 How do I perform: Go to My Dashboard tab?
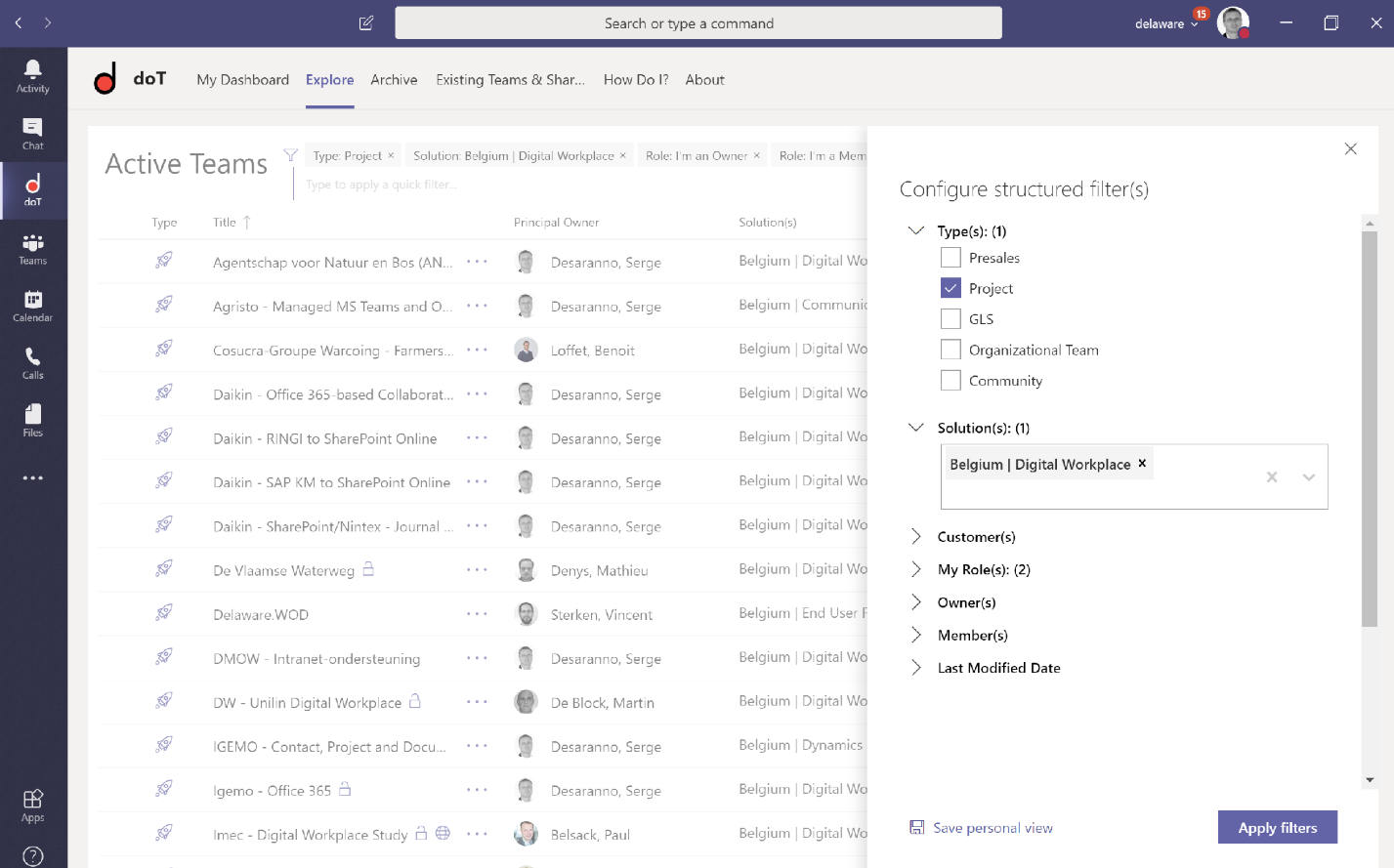tap(242, 80)
